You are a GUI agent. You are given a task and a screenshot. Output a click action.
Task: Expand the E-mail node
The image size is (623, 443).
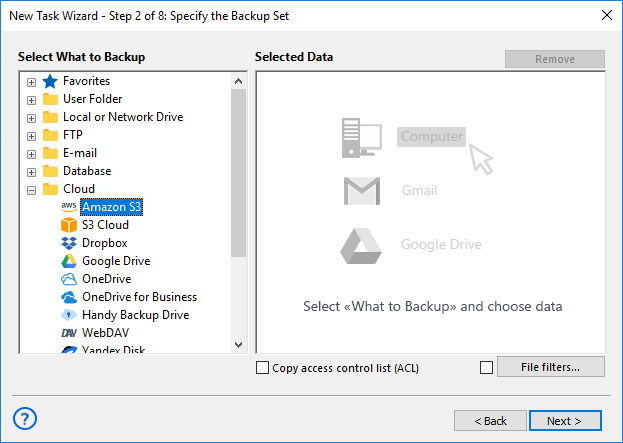click(x=31, y=154)
